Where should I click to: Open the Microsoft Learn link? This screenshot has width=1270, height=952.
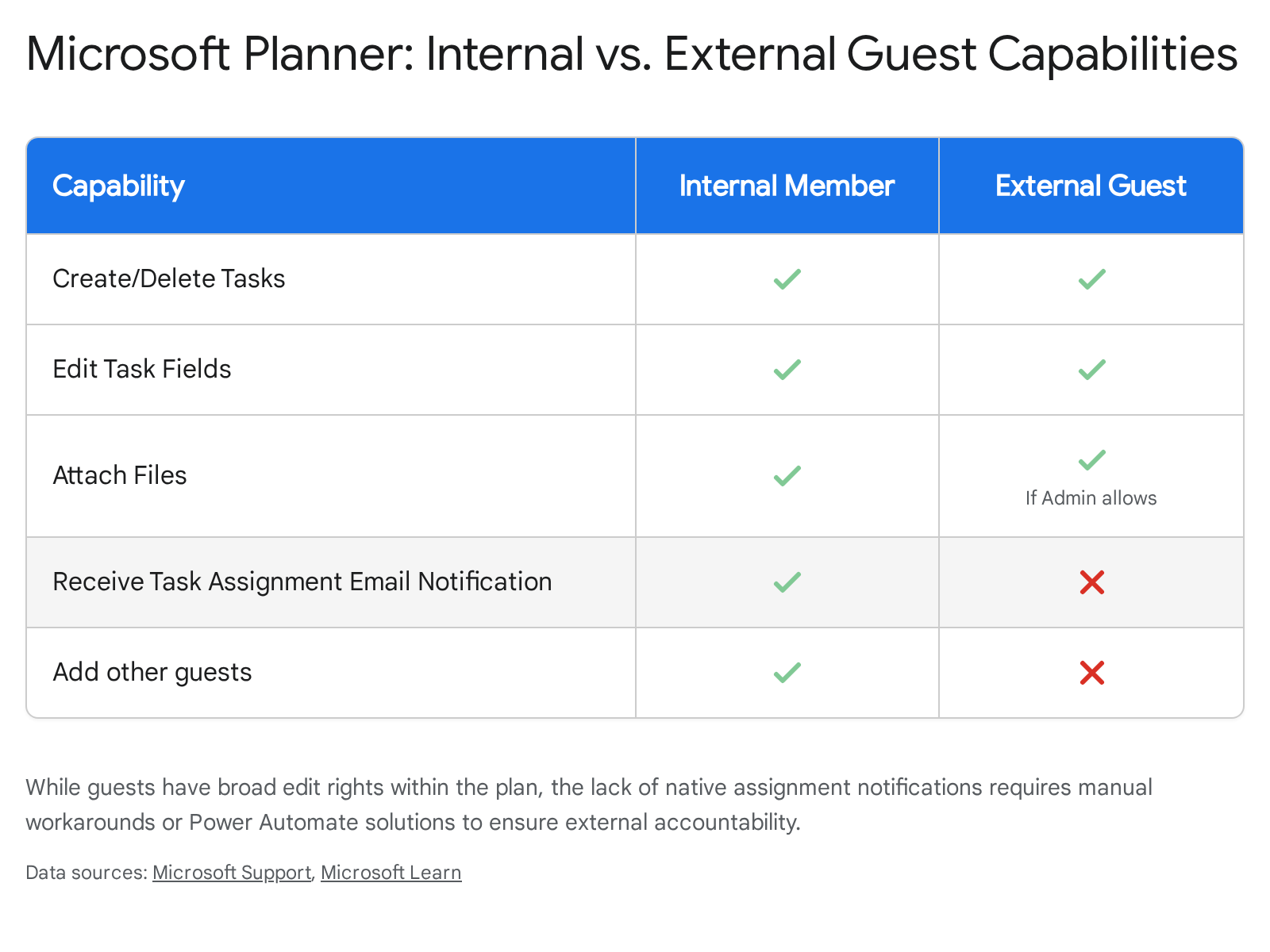tap(391, 873)
